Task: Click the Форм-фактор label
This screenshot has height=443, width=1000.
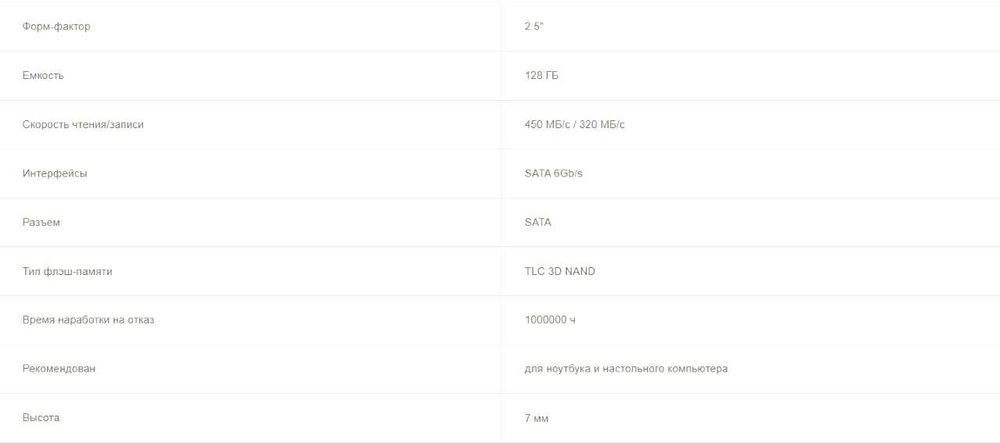Action: click(x=56, y=26)
